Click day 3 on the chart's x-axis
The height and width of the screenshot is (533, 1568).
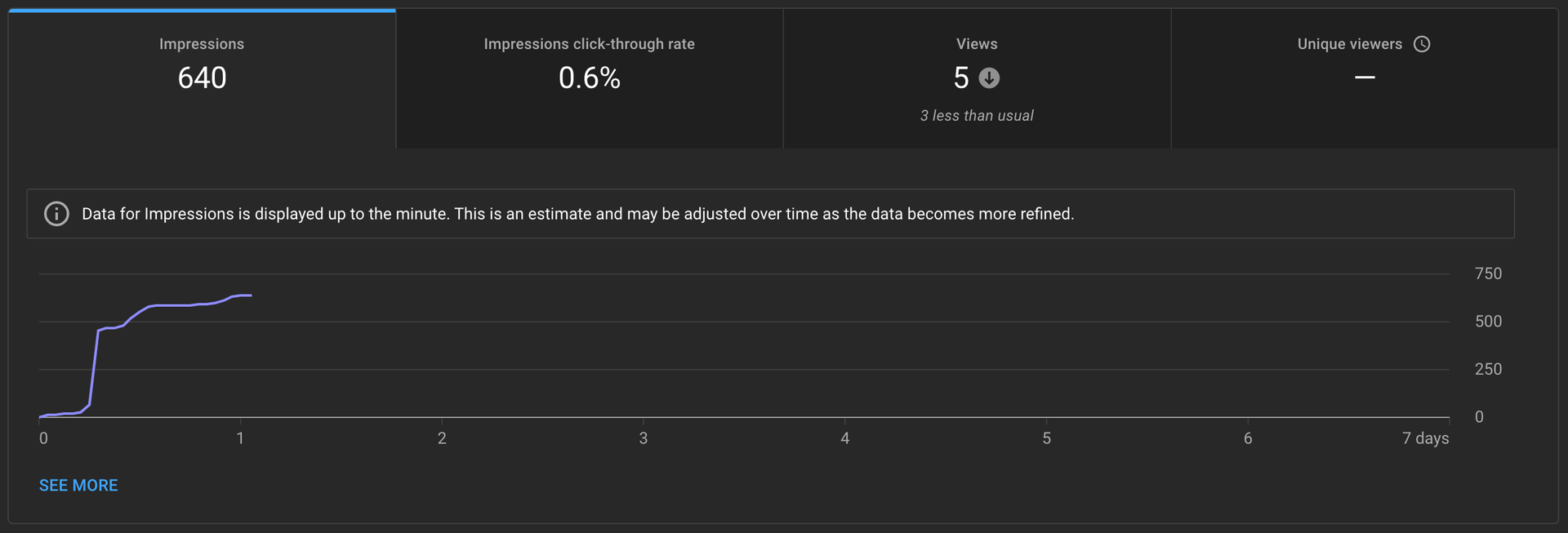tap(644, 438)
